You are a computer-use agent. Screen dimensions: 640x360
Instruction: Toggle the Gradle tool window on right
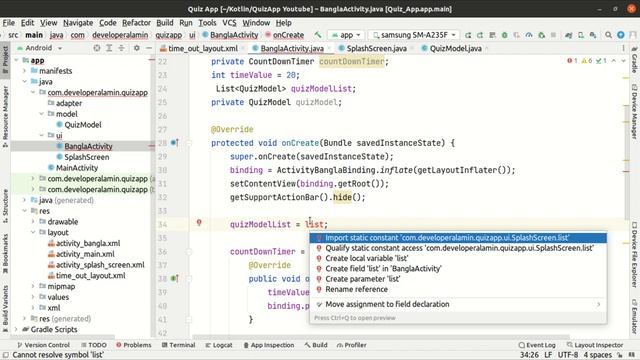point(635,60)
